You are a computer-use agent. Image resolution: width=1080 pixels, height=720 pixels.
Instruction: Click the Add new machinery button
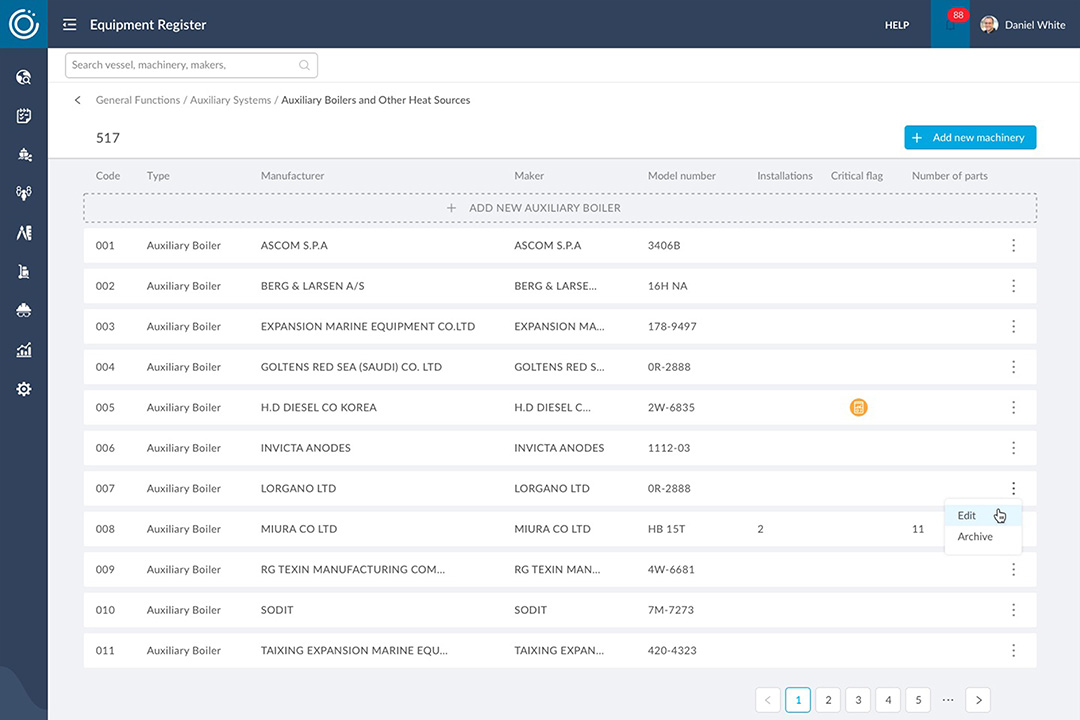(969, 138)
